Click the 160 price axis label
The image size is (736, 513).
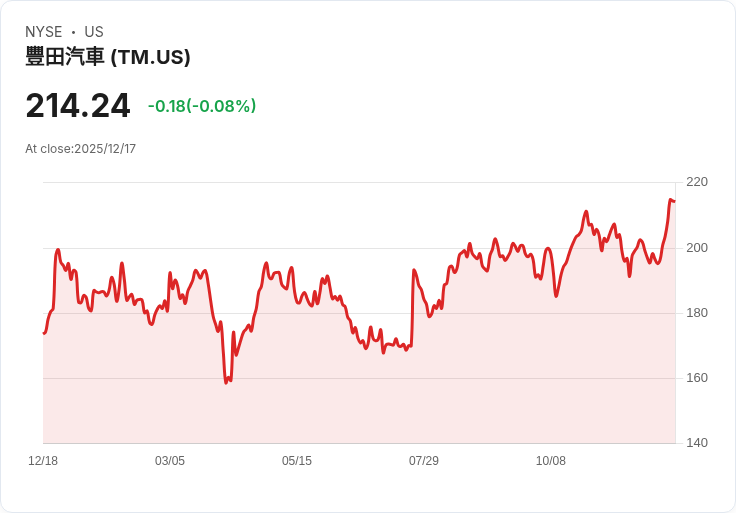click(x=697, y=378)
